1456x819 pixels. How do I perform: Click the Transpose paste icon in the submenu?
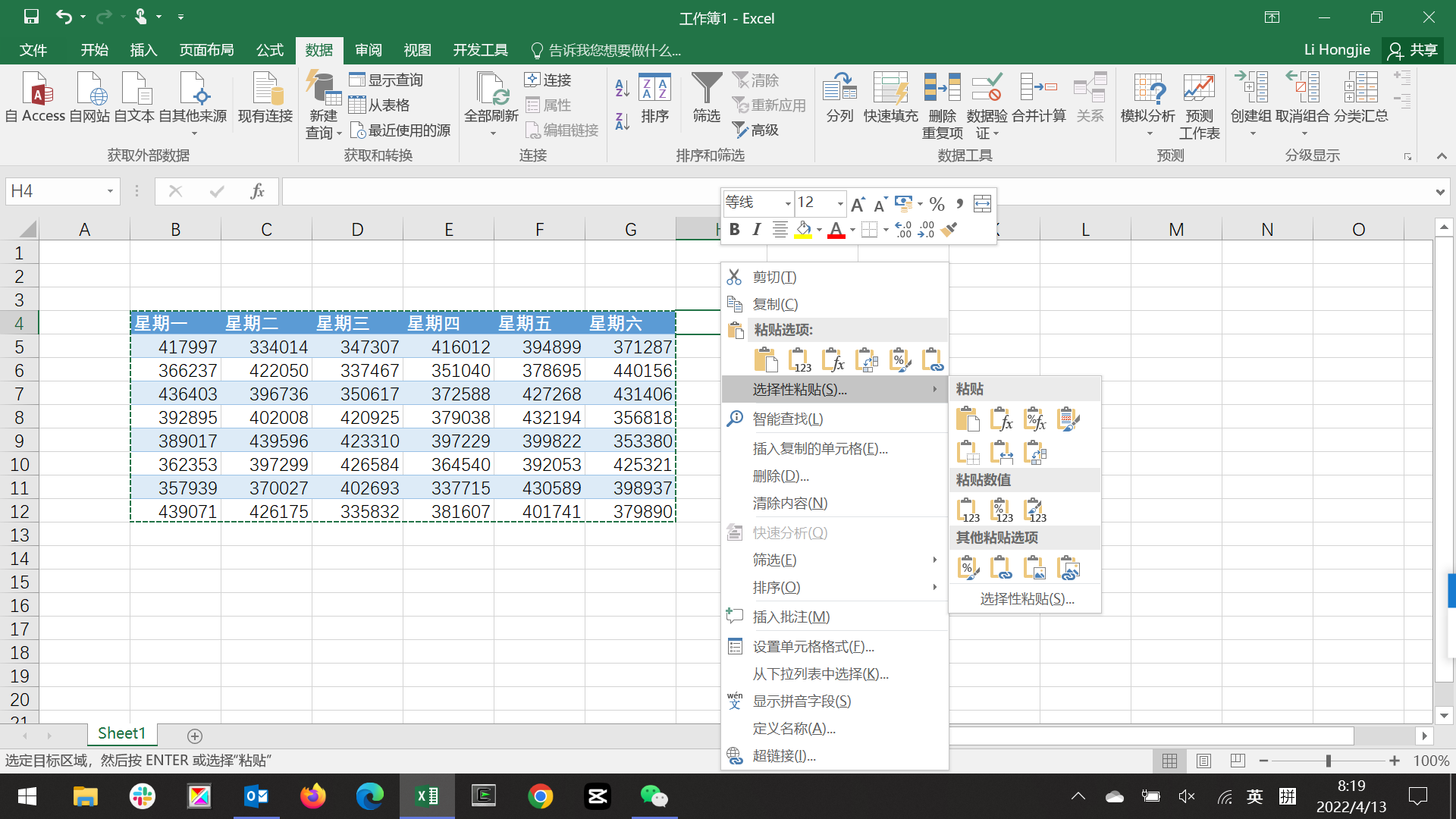[1035, 453]
